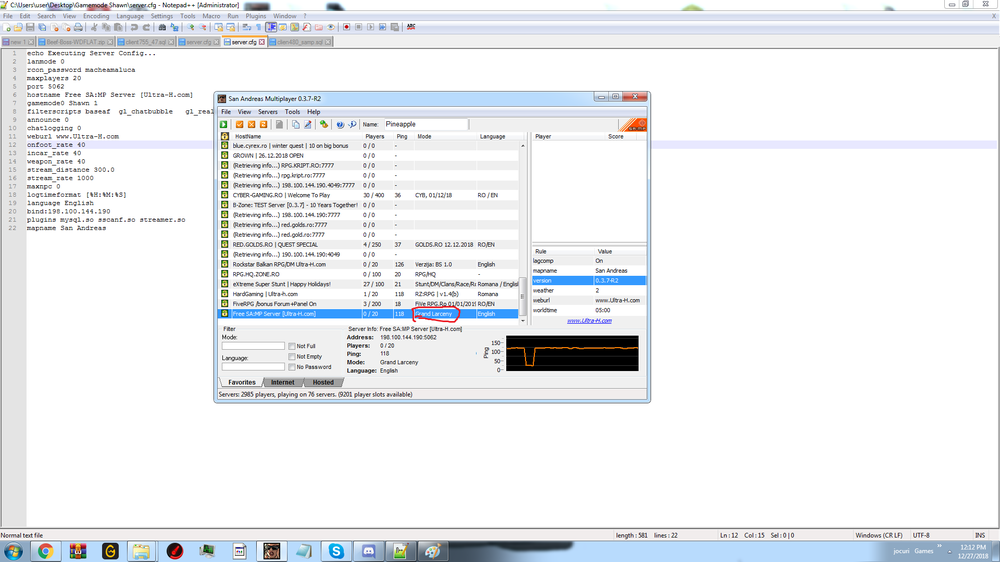Screen dimensions: 1000x562
Task: Click the Zoom In icon in Notepad++
Action: (190, 27)
